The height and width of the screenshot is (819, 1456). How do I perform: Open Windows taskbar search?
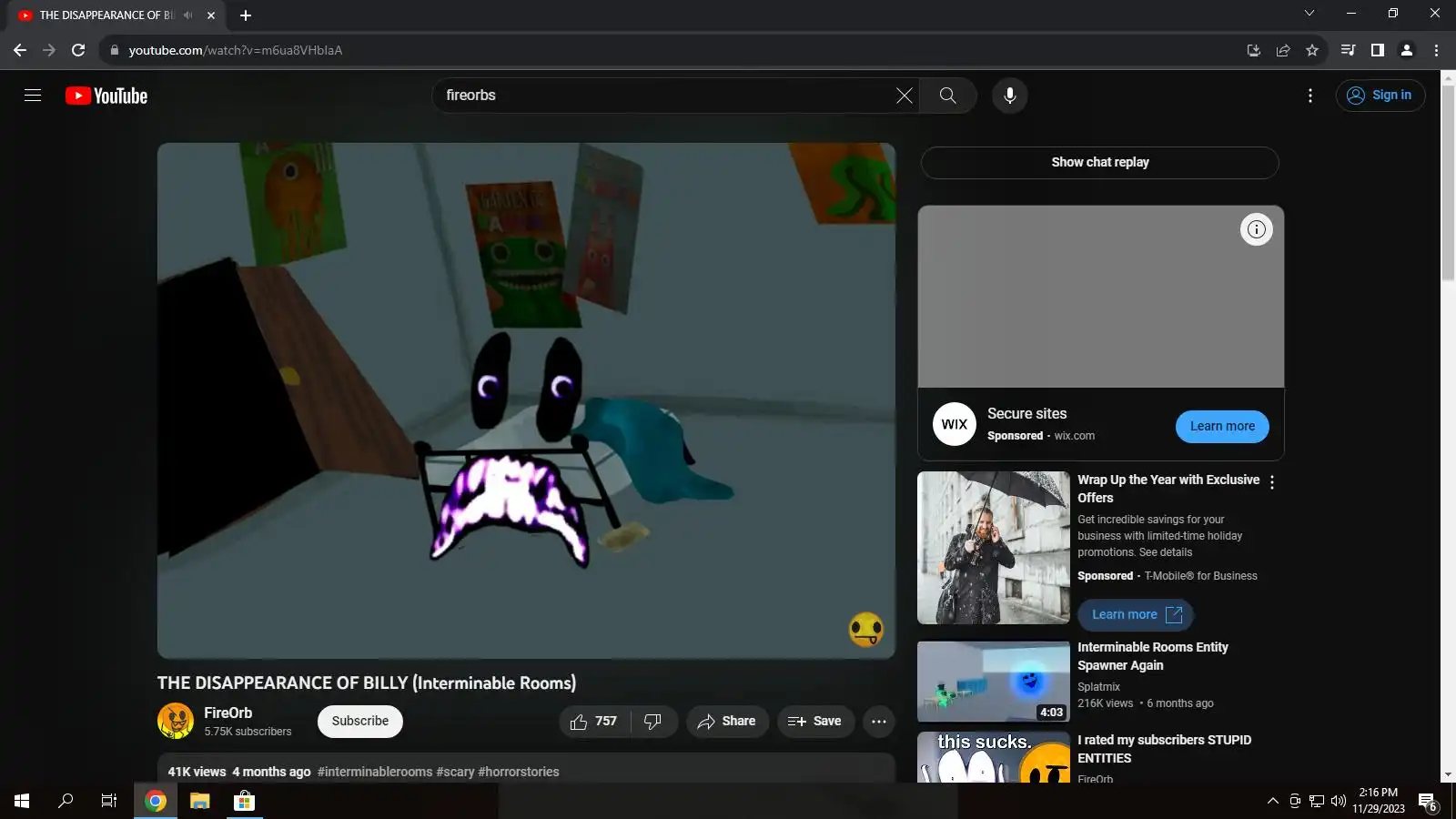point(66,801)
